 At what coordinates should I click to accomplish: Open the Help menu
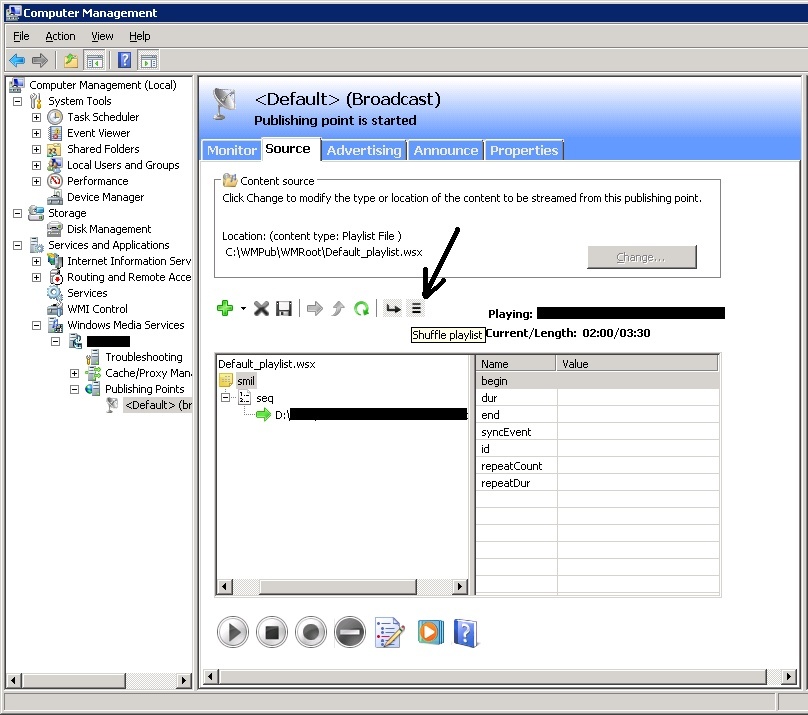(140, 36)
